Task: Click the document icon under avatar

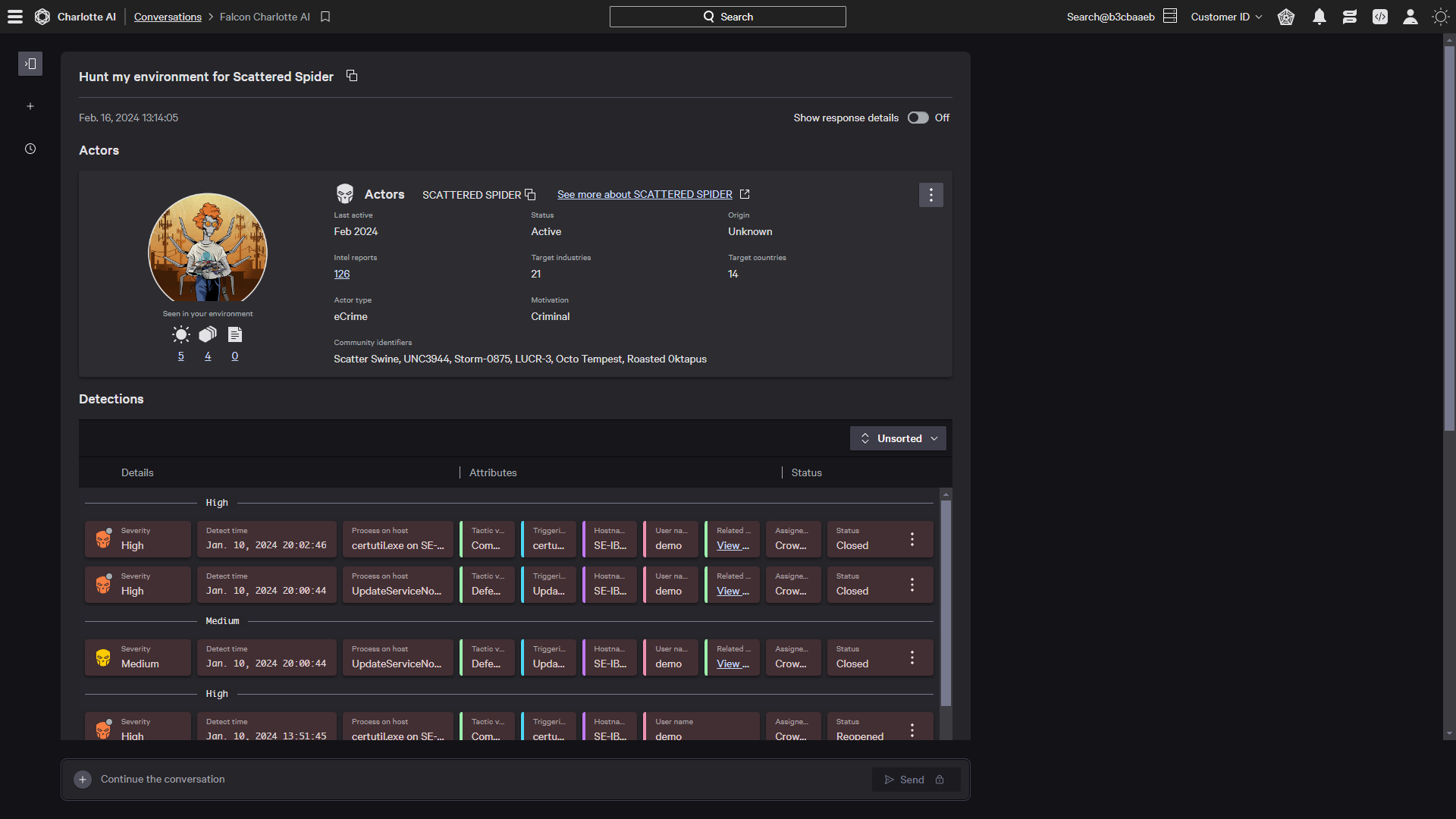Action: tap(235, 334)
